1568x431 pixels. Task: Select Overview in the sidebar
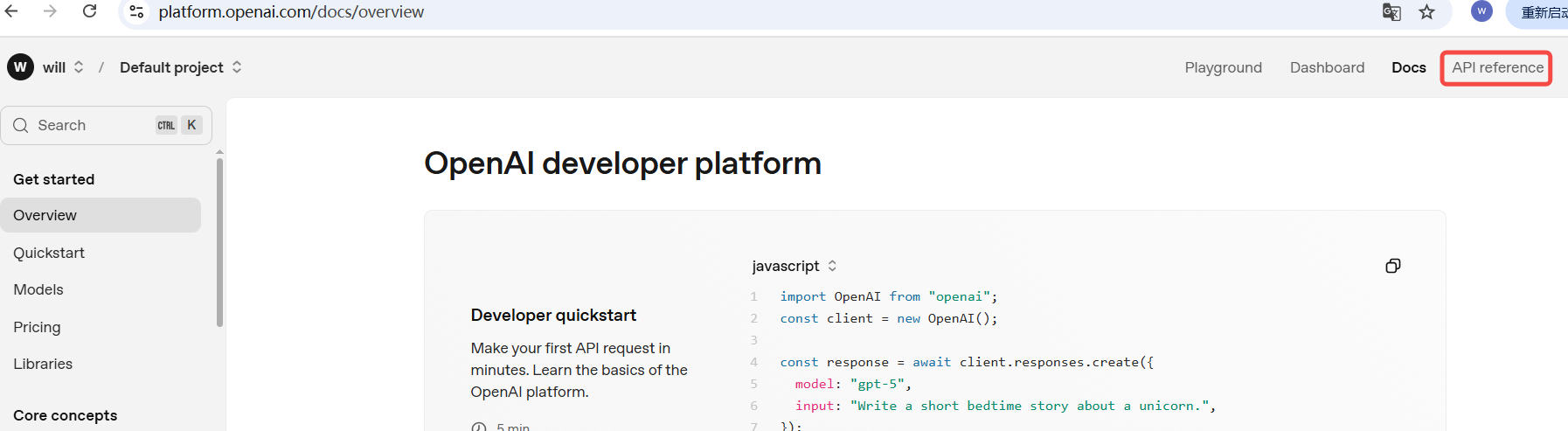click(x=101, y=215)
